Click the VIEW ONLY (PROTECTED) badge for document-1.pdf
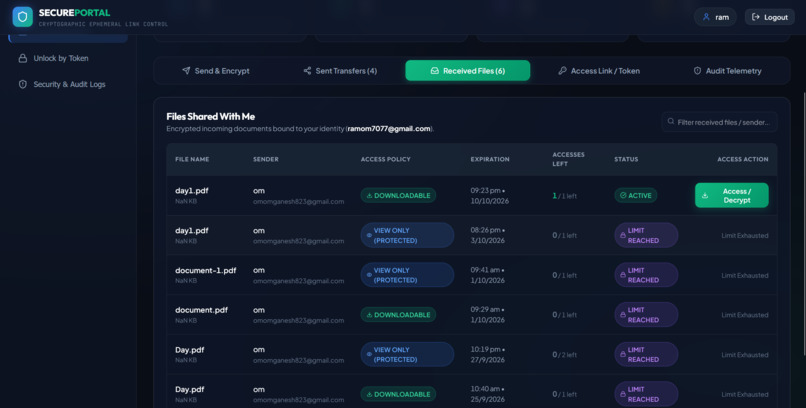Viewport: 806px width, 408px height. point(407,275)
